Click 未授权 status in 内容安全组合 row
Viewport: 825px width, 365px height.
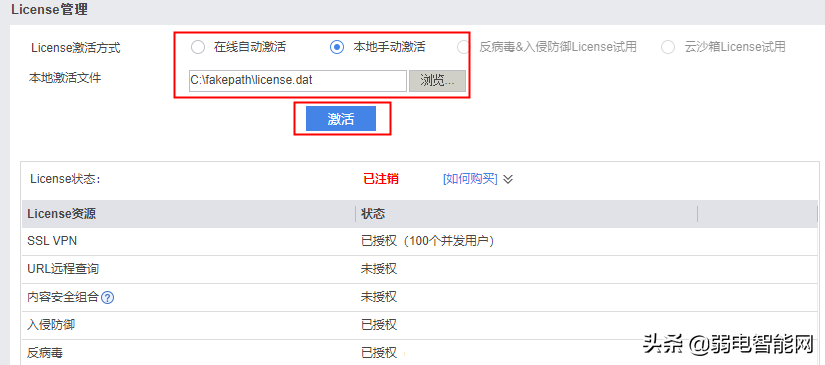click(x=378, y=297)
